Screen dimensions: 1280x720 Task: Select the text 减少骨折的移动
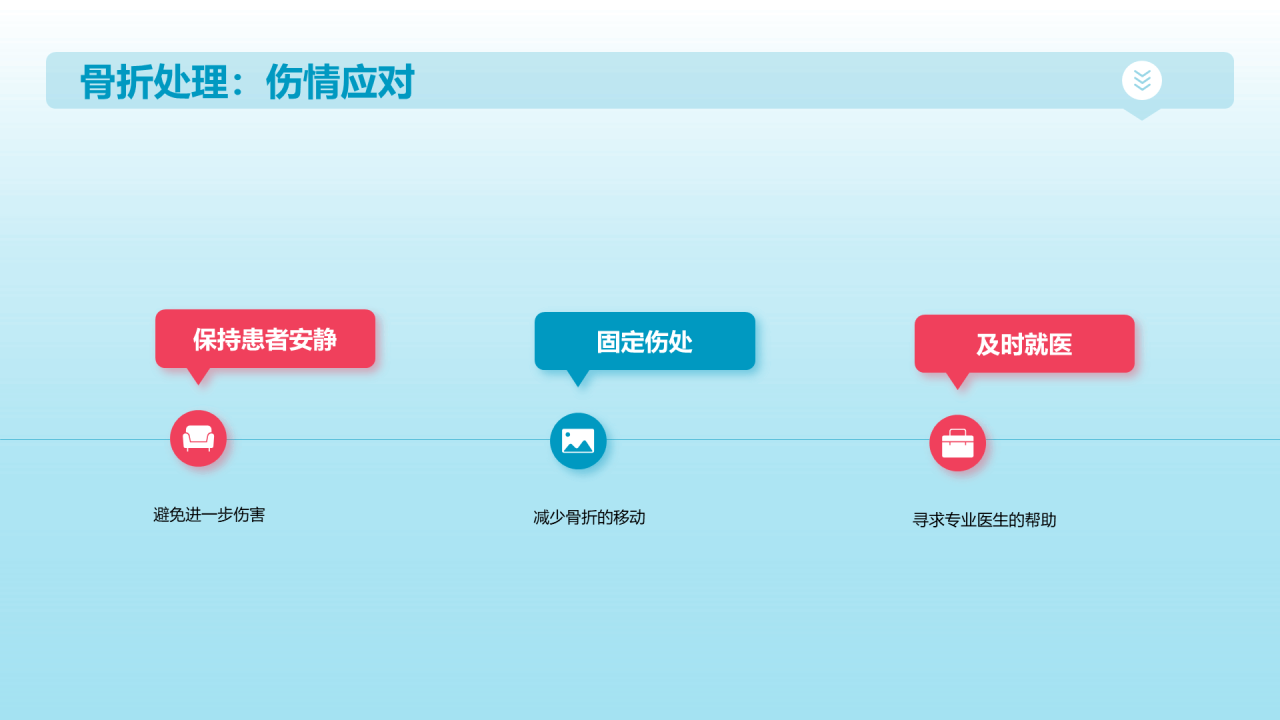[x=589, y=517]
